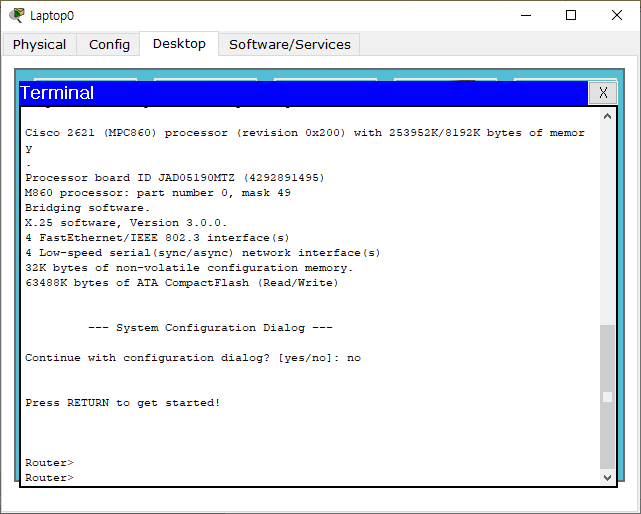641x514 pixels.
Task: Click the terminal scrollbar down arrow
Action: tap(607, 478)
